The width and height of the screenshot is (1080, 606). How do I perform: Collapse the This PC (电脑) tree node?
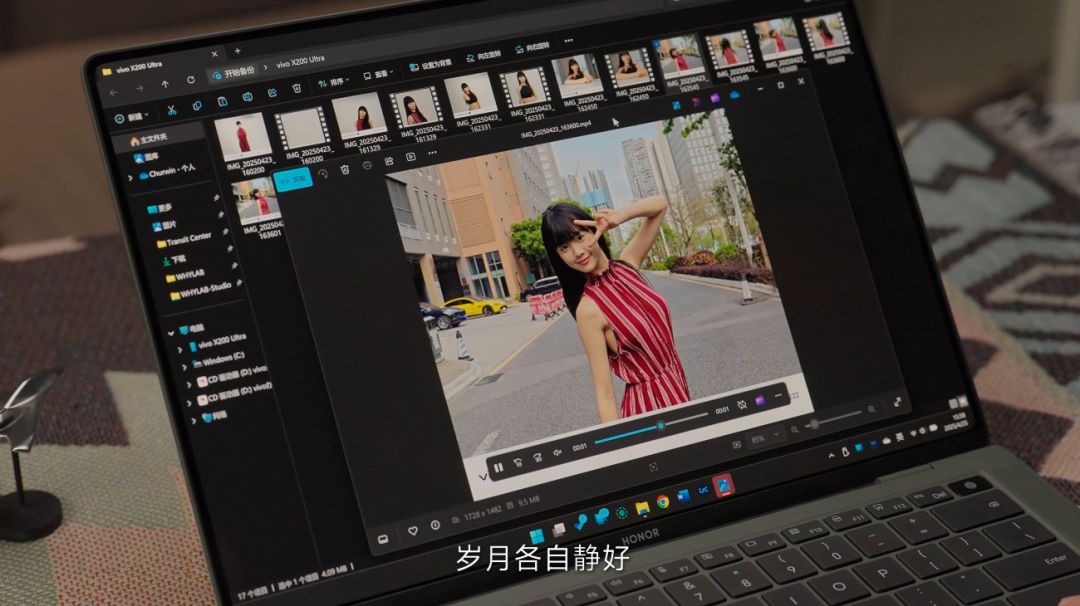point(171,333)
